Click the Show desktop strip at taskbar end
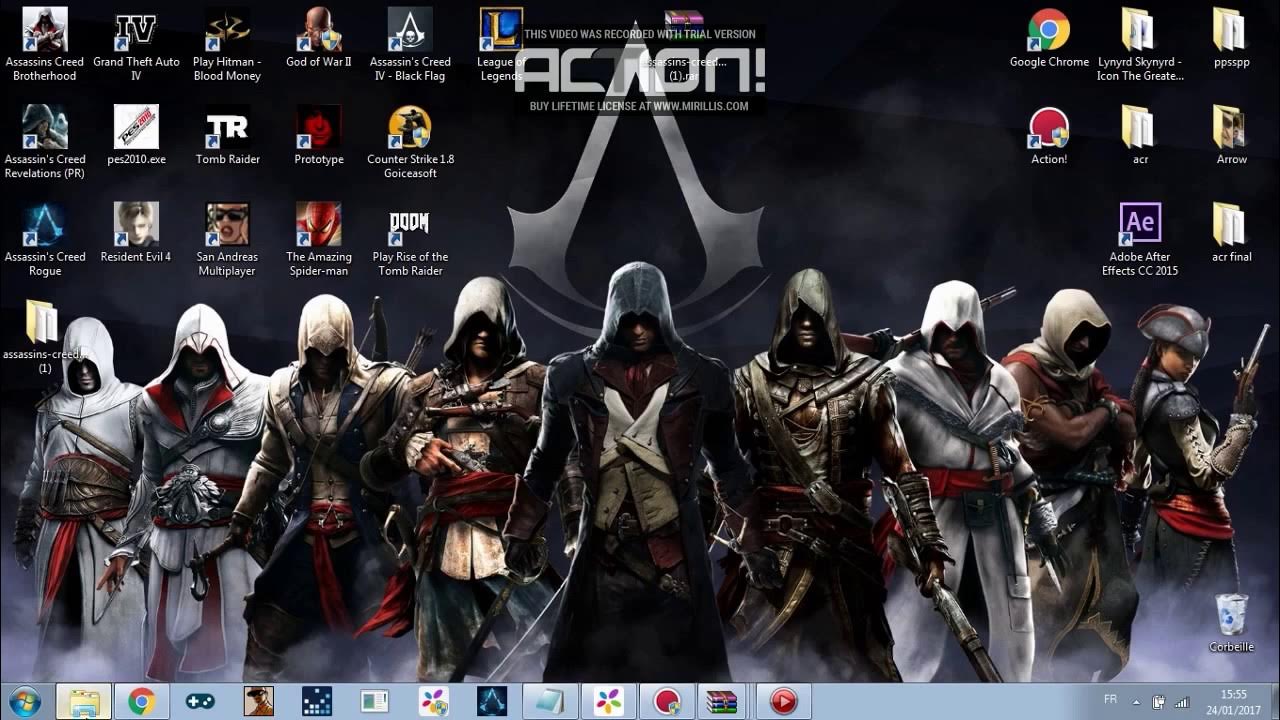This screenshot has width=1280, height=720. click(1273, 702)
